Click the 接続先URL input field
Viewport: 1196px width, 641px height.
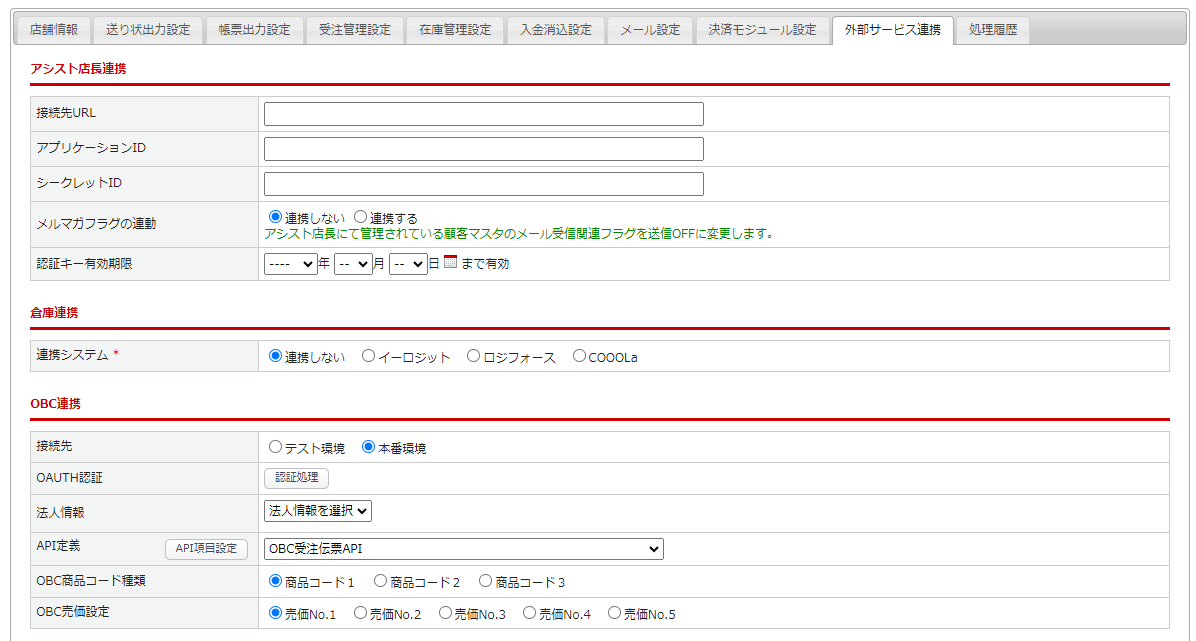click(x=483, y=114)
